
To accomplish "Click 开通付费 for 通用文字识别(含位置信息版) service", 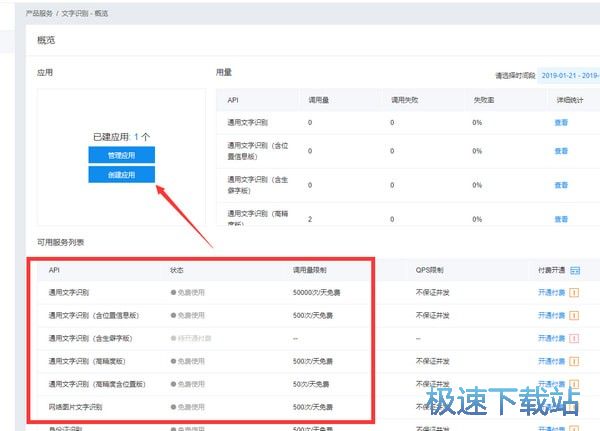I will click(x=552, y=316).
